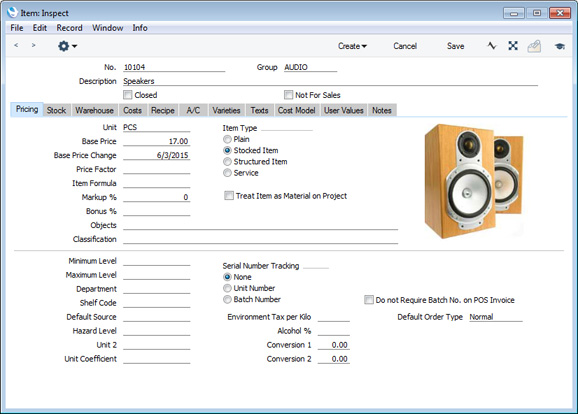Expand the Create dropdown
578x414 pixels.
point(352,46)
